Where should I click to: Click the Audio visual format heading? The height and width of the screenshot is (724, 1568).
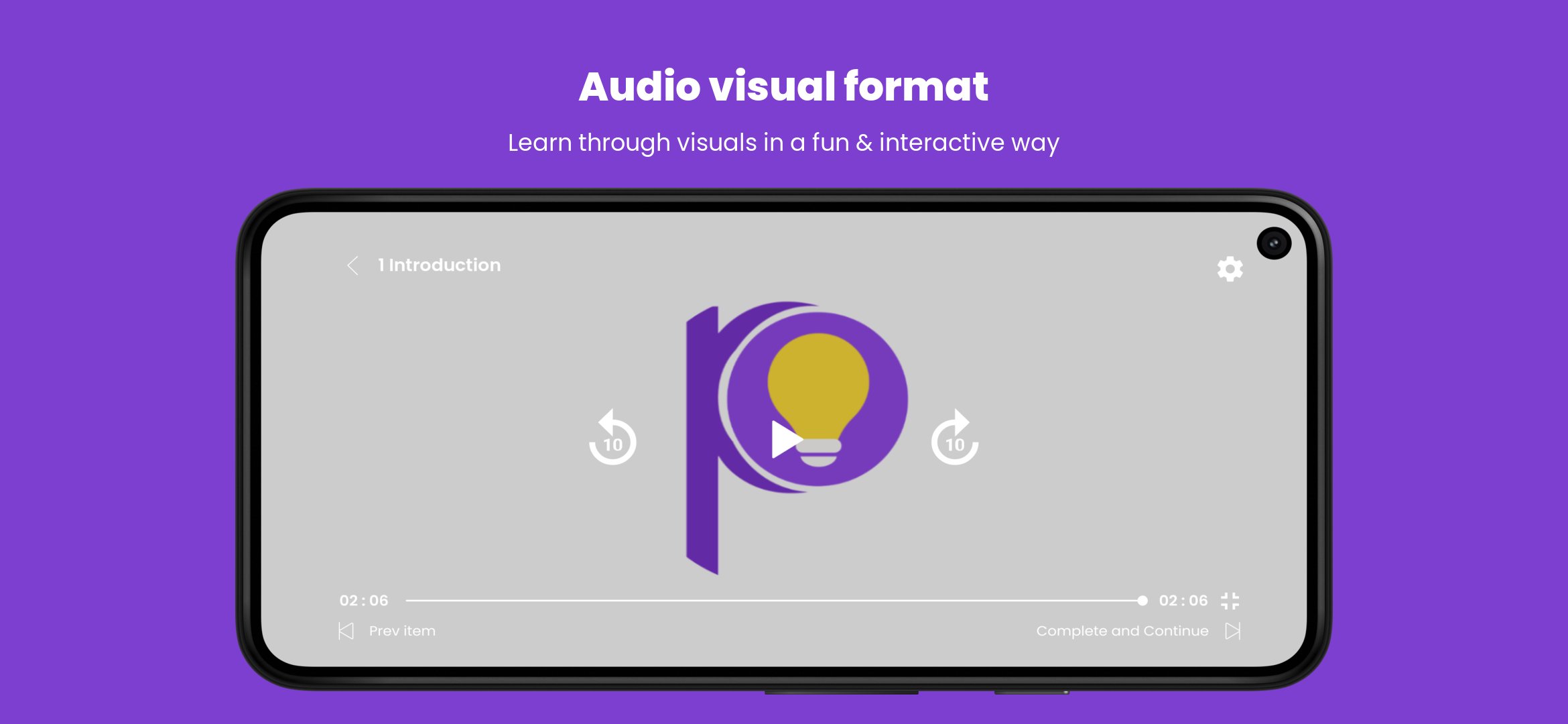[783, 87]
